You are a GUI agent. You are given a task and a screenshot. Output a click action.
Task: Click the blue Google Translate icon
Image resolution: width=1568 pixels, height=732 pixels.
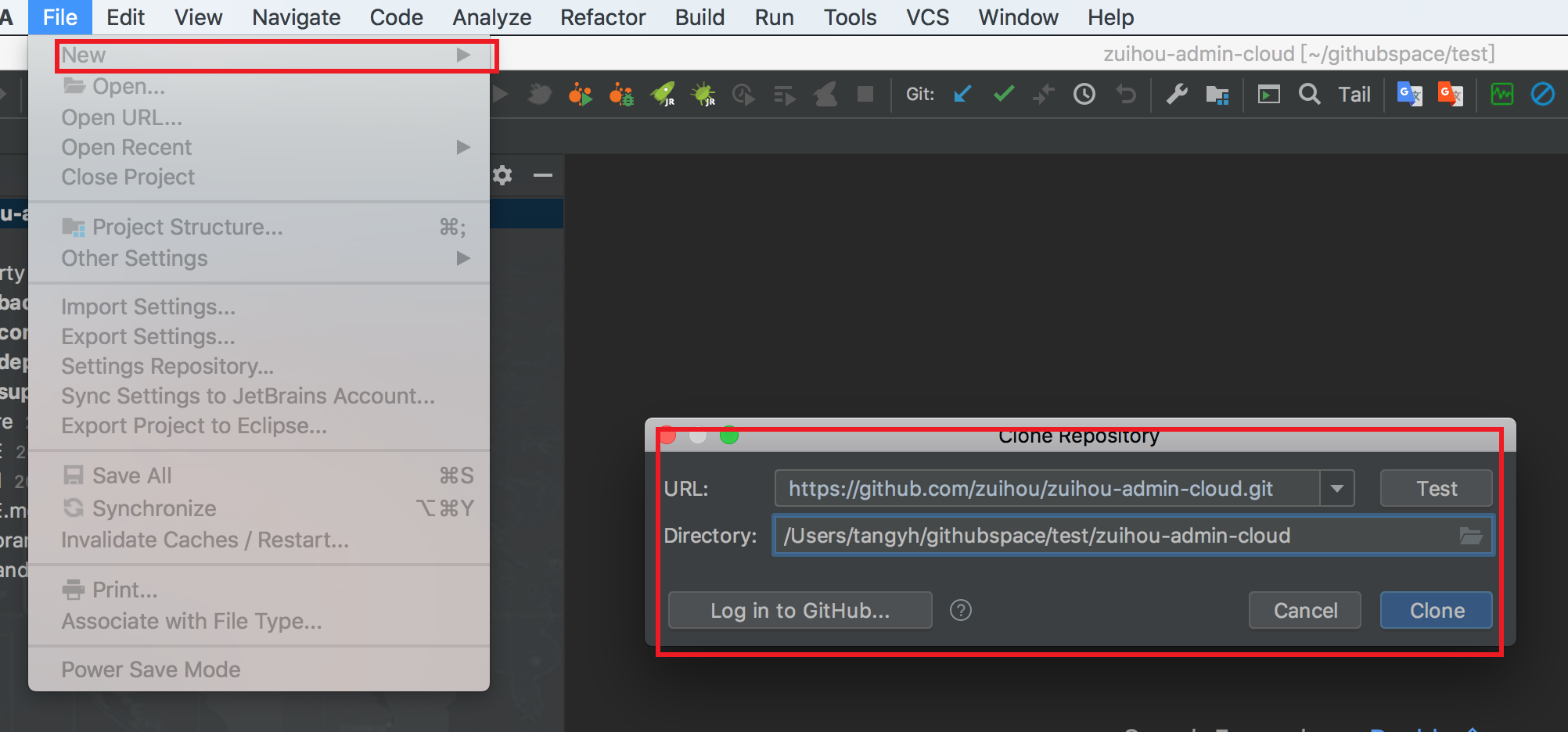tap(1410, 95)
